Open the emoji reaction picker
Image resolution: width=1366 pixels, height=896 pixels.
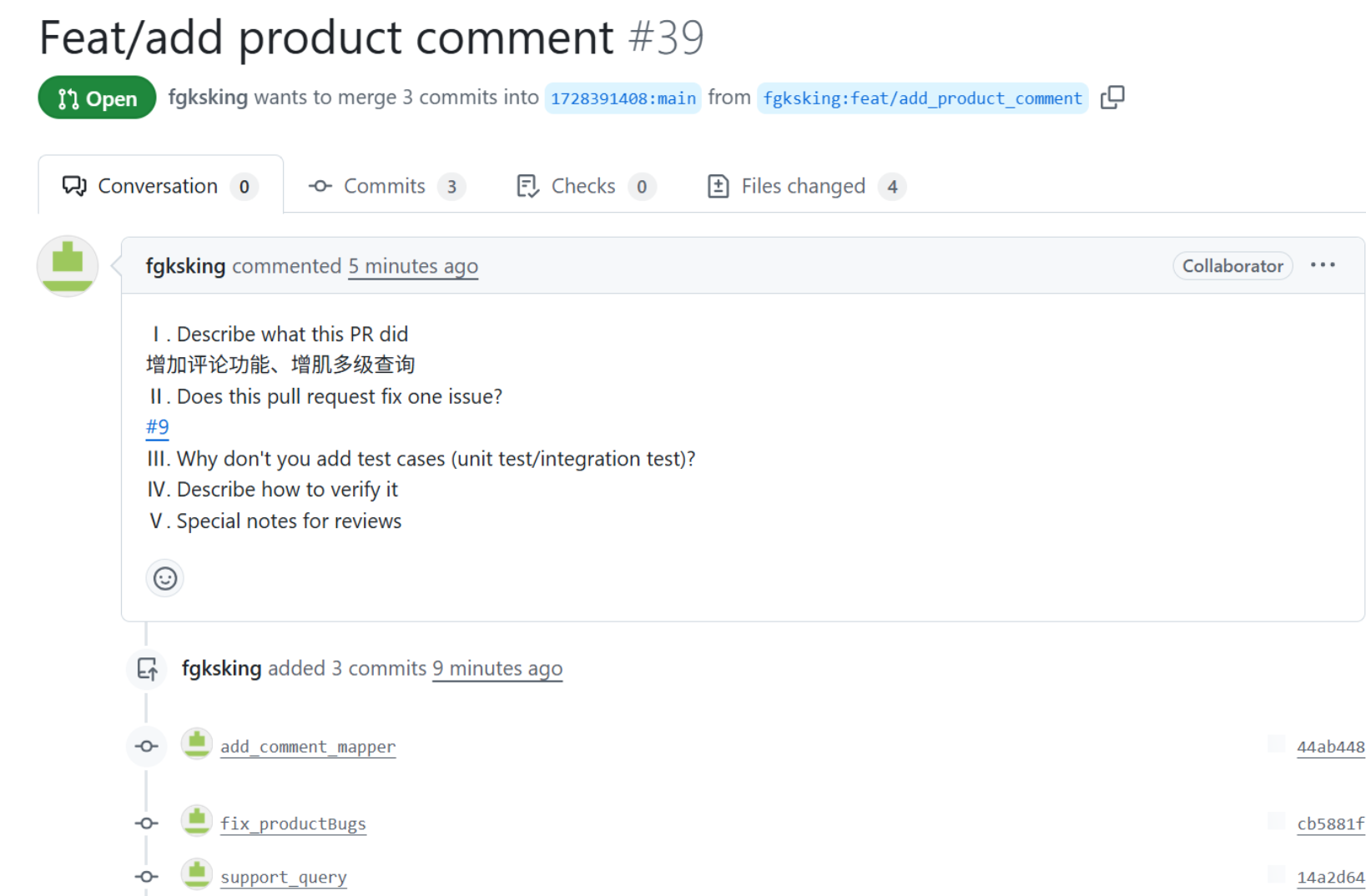[164, 578]
